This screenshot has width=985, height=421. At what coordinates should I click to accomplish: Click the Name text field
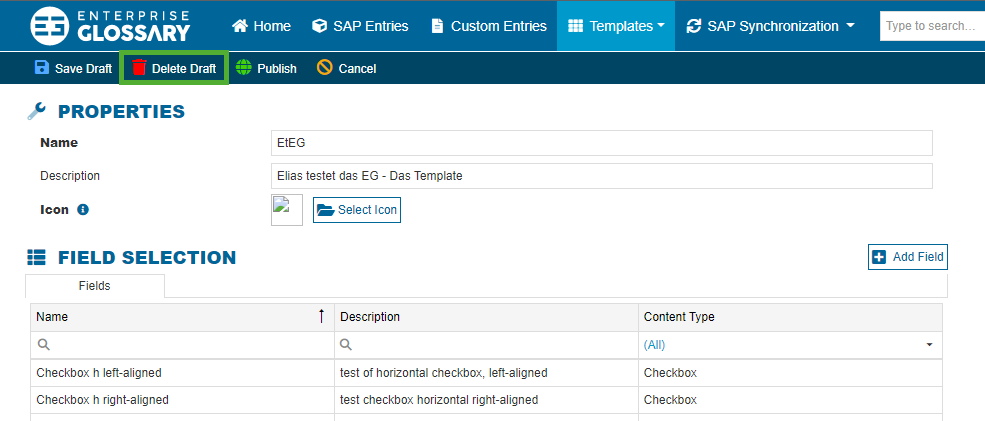(602, 143)
